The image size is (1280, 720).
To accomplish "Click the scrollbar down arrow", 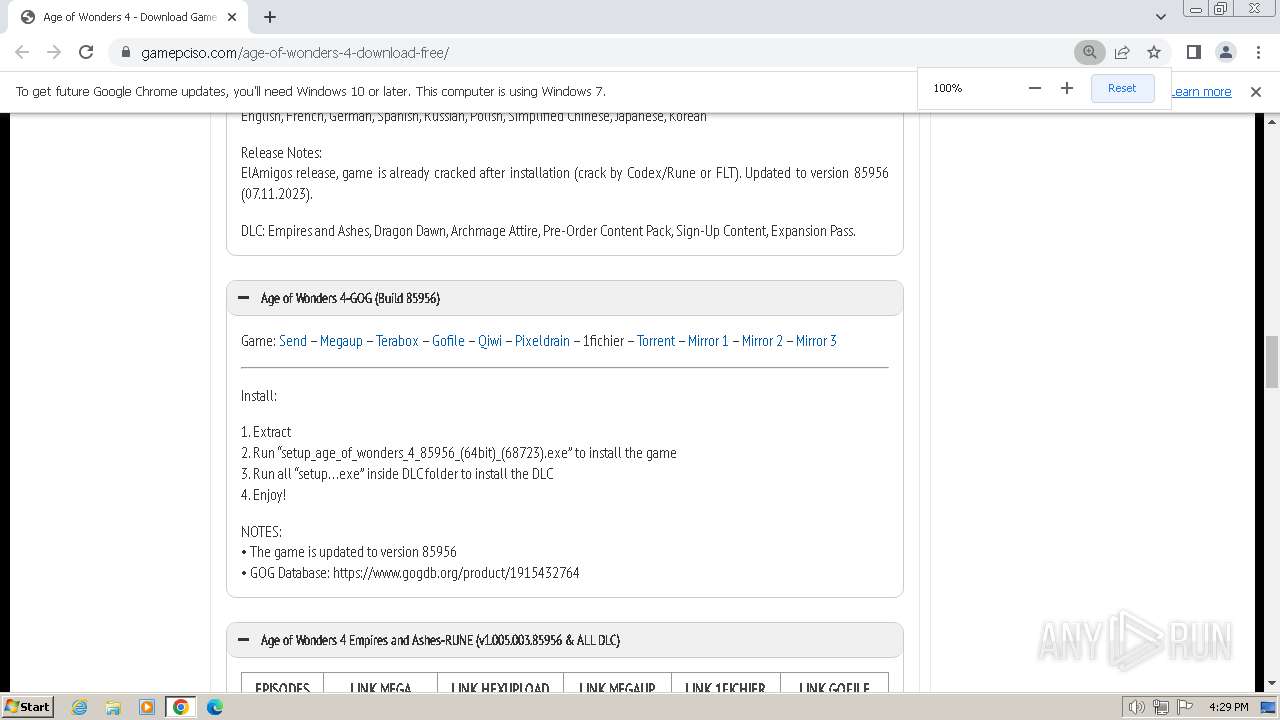I will [1272, 683].
